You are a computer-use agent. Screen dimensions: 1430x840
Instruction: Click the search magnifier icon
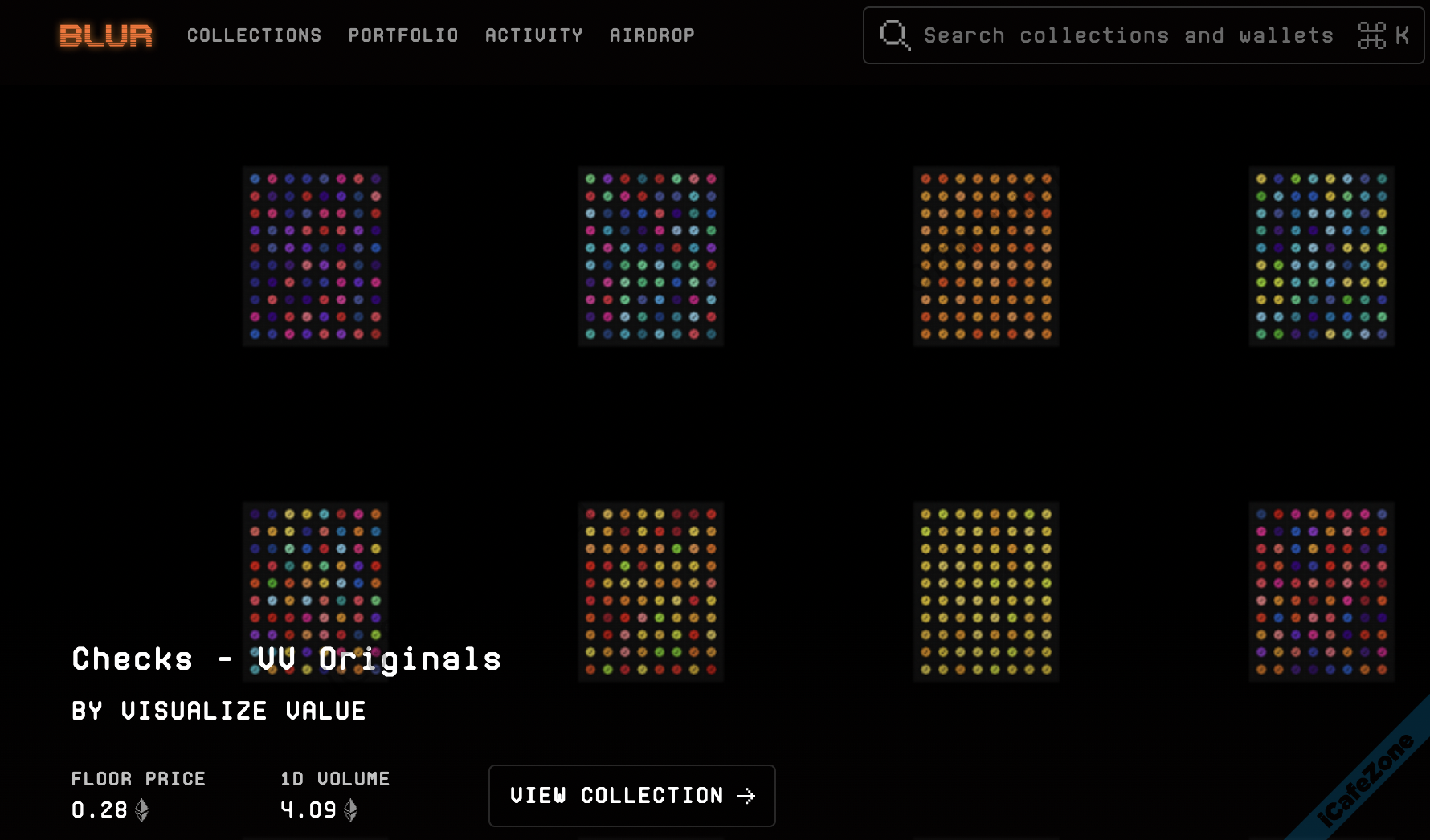(894, 35)
